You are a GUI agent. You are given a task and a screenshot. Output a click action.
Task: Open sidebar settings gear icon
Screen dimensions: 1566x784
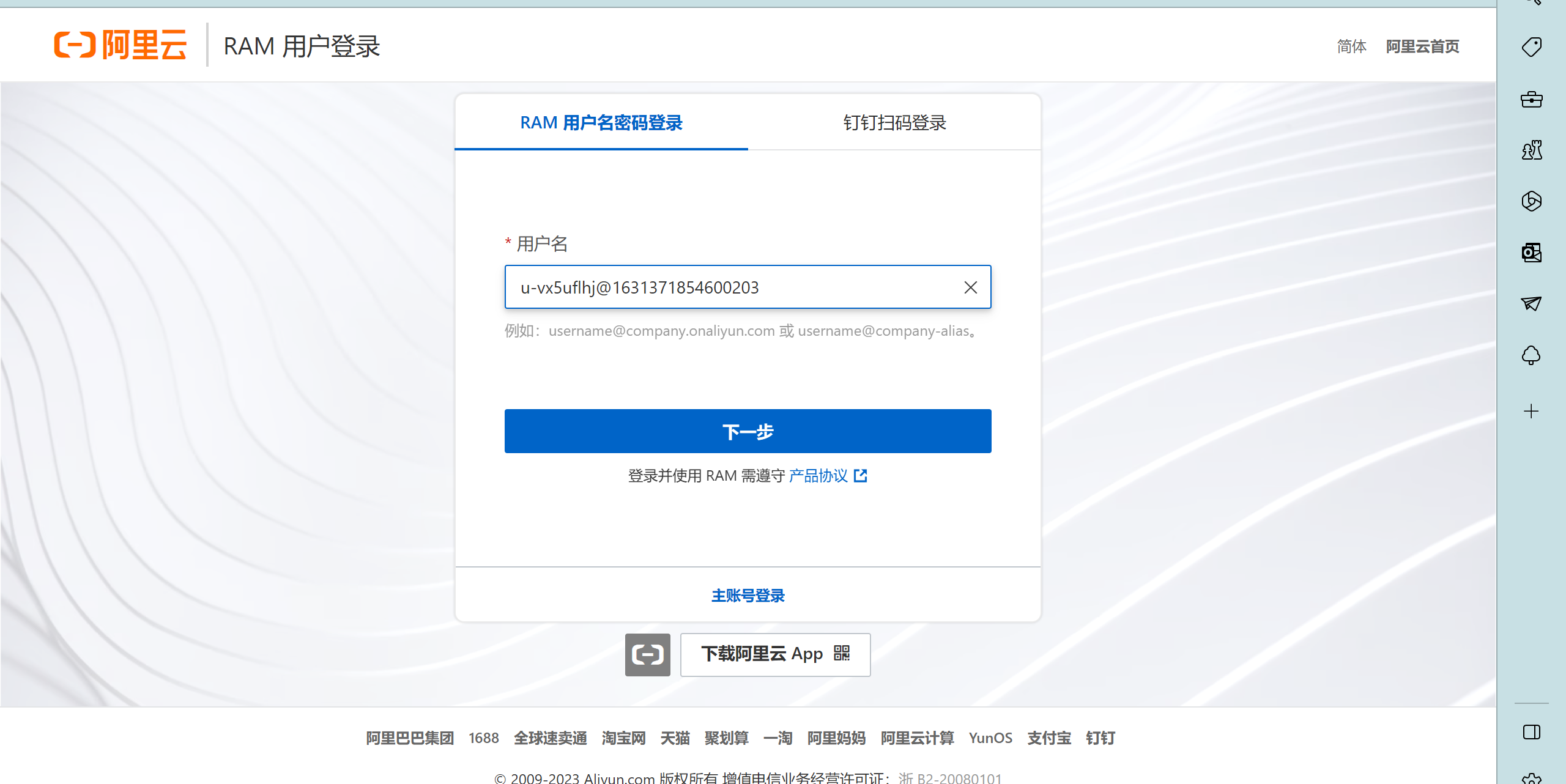pyautogui.click(x=1532, y=778)
